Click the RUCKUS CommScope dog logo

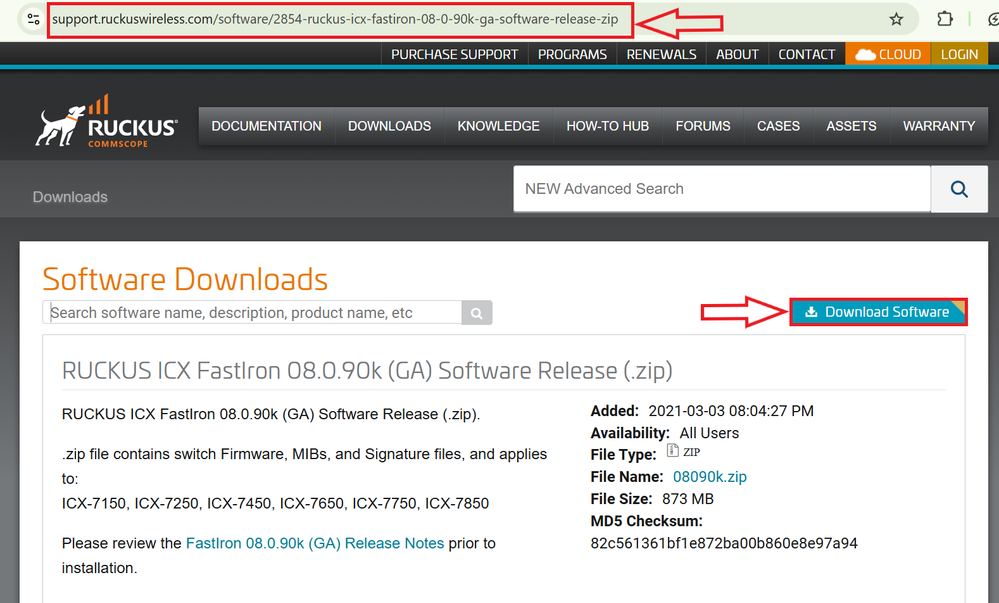coord(107,124)
